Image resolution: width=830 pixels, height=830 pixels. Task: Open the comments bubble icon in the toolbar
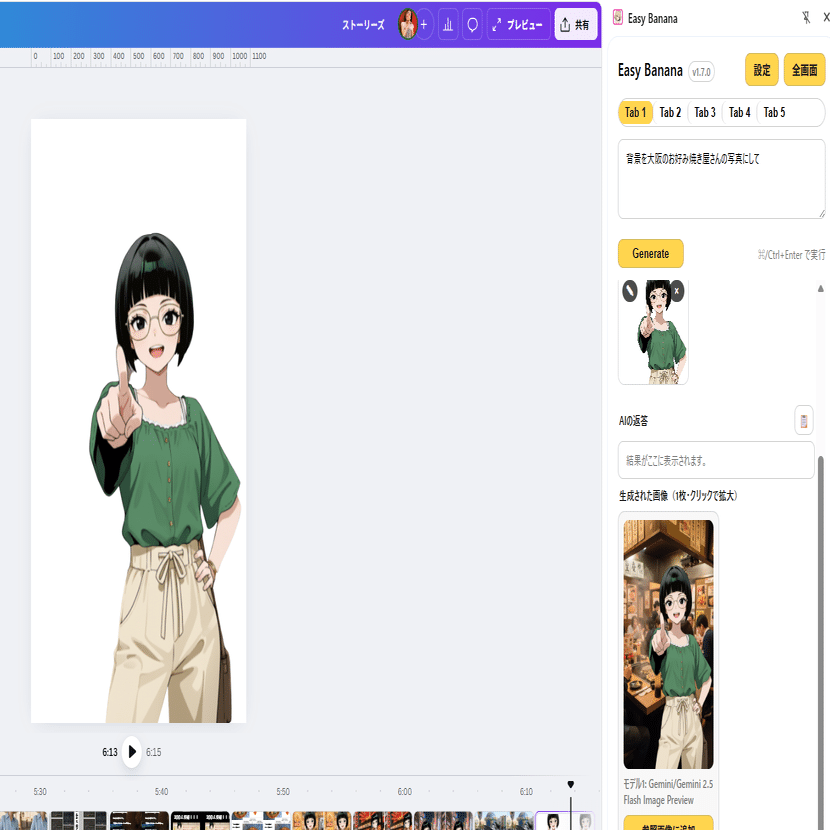(471, 24)
